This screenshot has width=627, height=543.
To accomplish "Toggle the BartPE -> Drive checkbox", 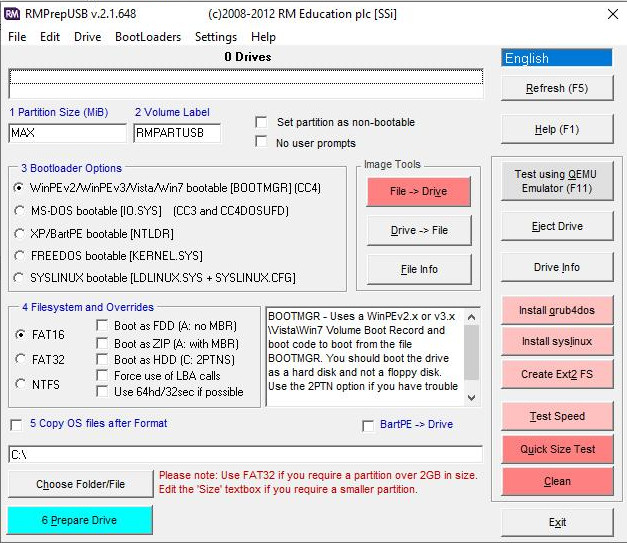I will [369, 425].
